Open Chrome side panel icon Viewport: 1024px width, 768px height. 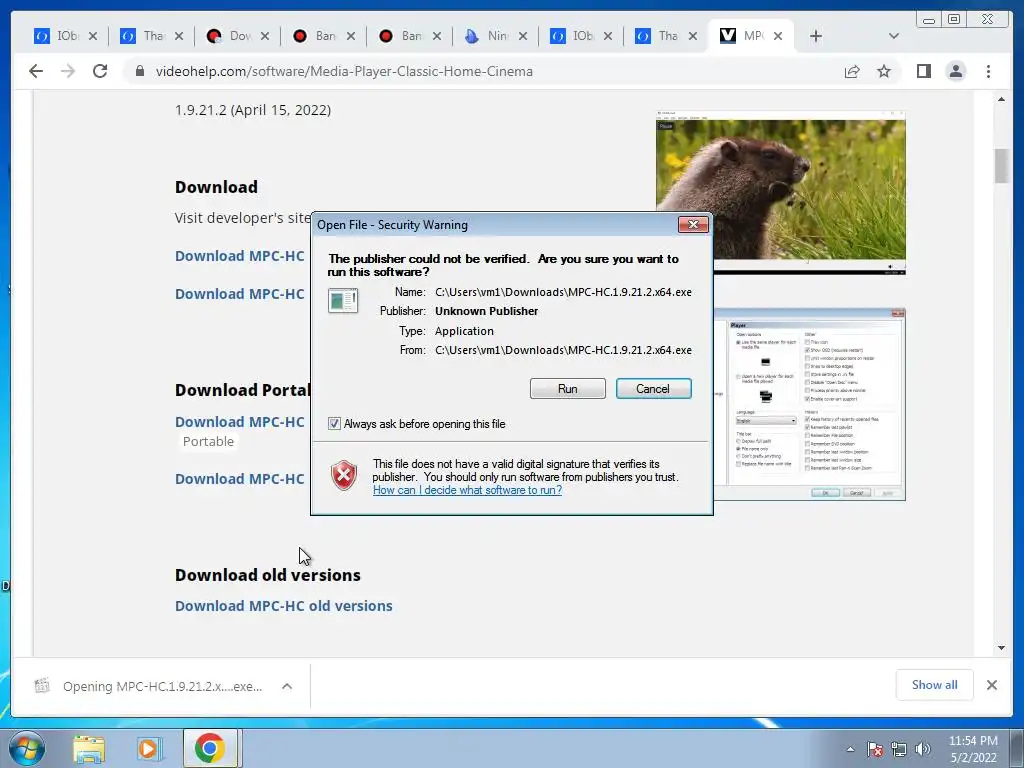pyautogui.click(x=923, y=71)
